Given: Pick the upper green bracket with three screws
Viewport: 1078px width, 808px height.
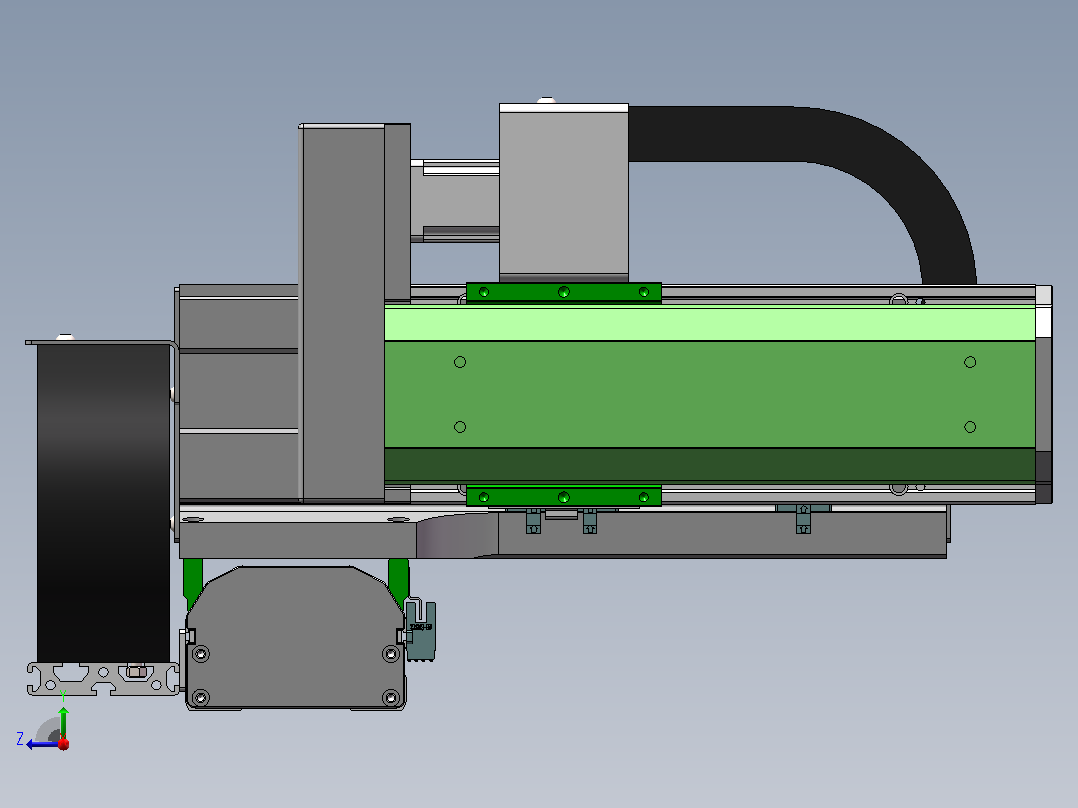Looking at the screenshot, I should [x=564, y=292].
